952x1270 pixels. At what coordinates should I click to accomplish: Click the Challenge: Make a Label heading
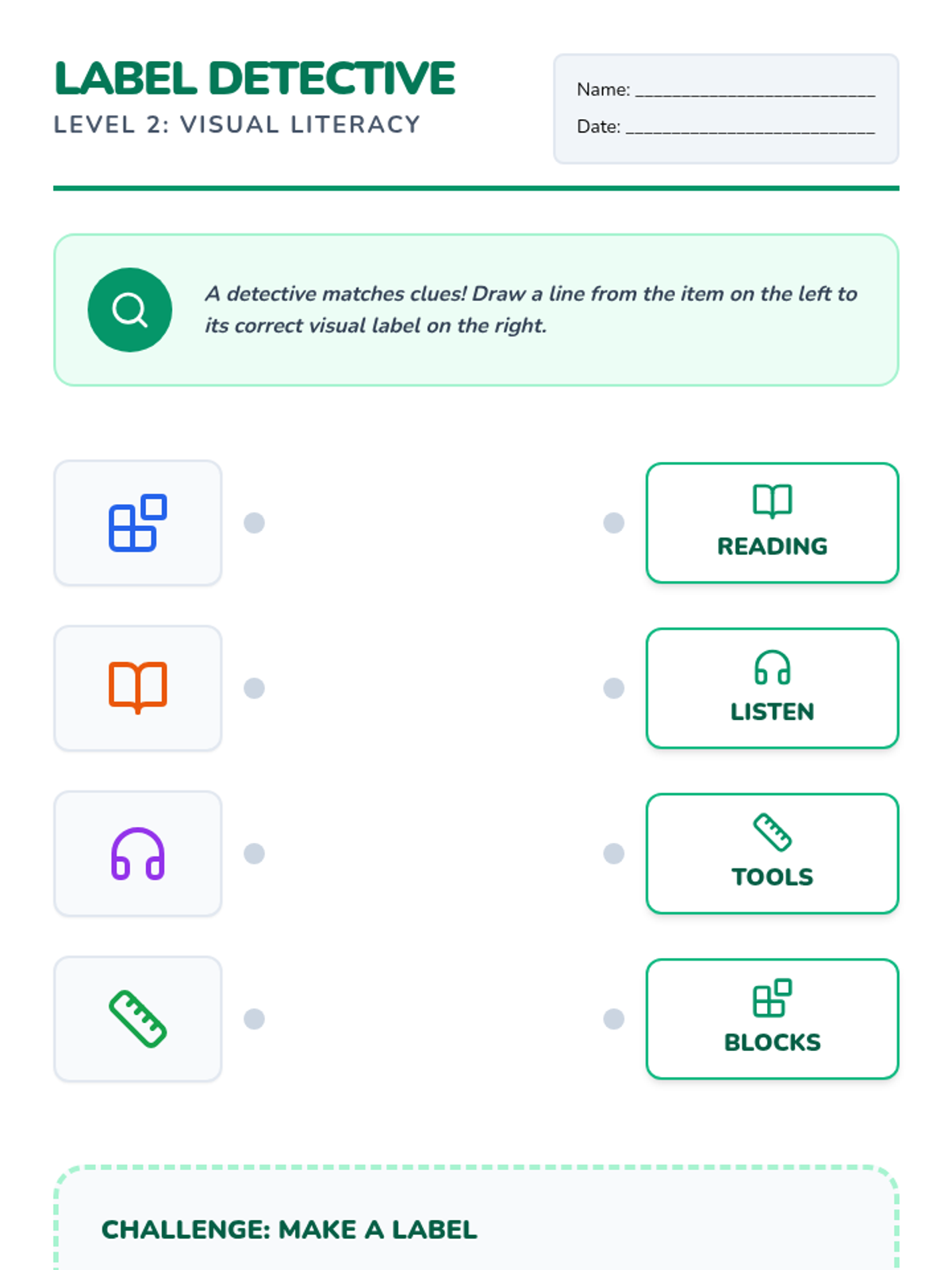(x=289, y=1230)
